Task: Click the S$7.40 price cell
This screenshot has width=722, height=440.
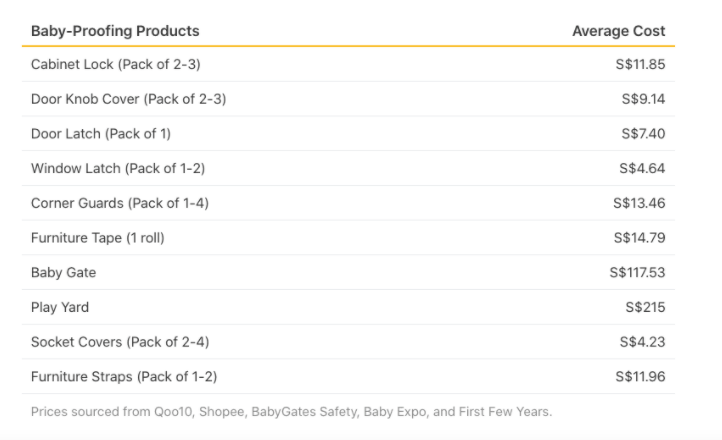Action: point(645,134)
